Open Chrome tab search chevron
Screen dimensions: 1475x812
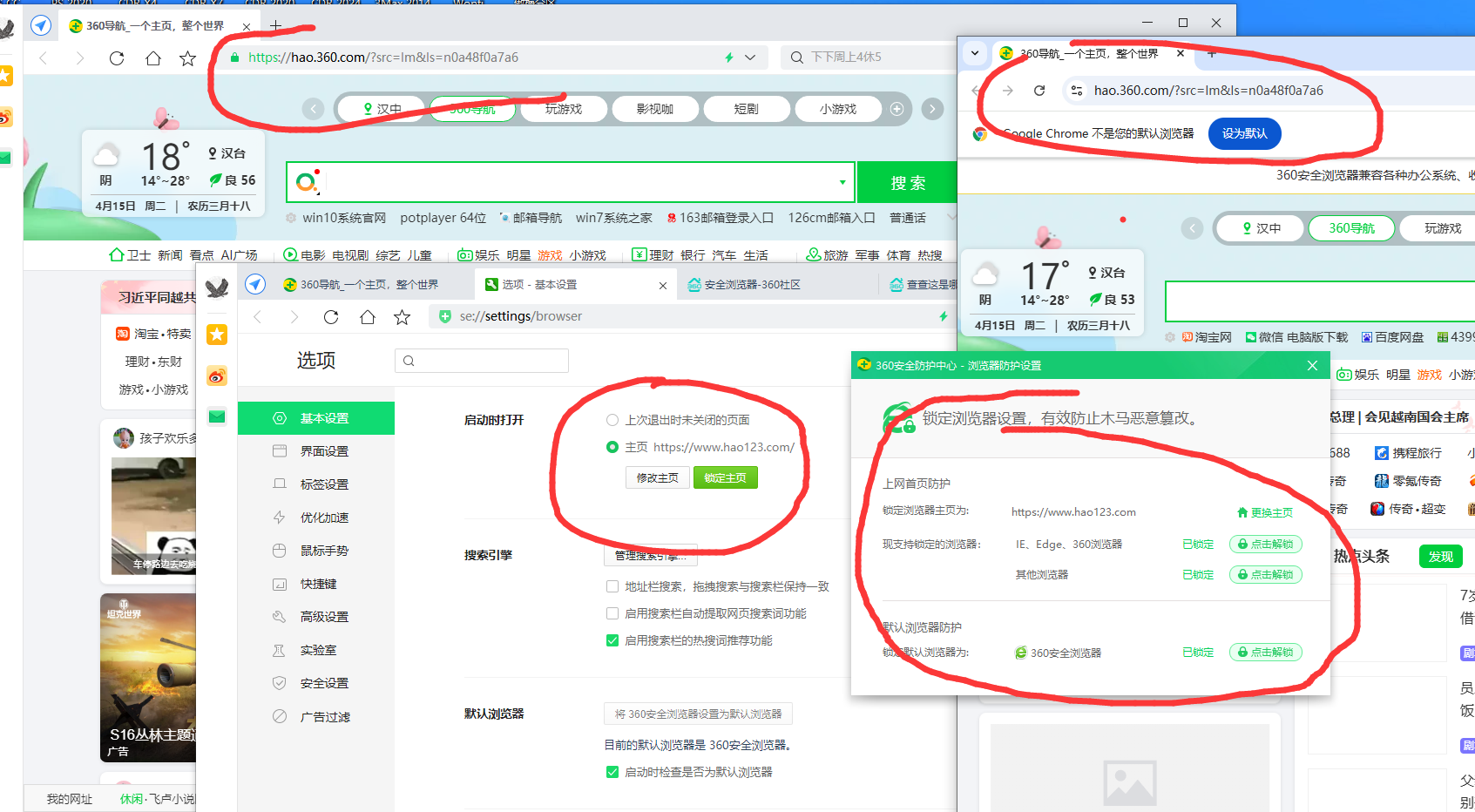pyautogui.click(x=975, y=53)
